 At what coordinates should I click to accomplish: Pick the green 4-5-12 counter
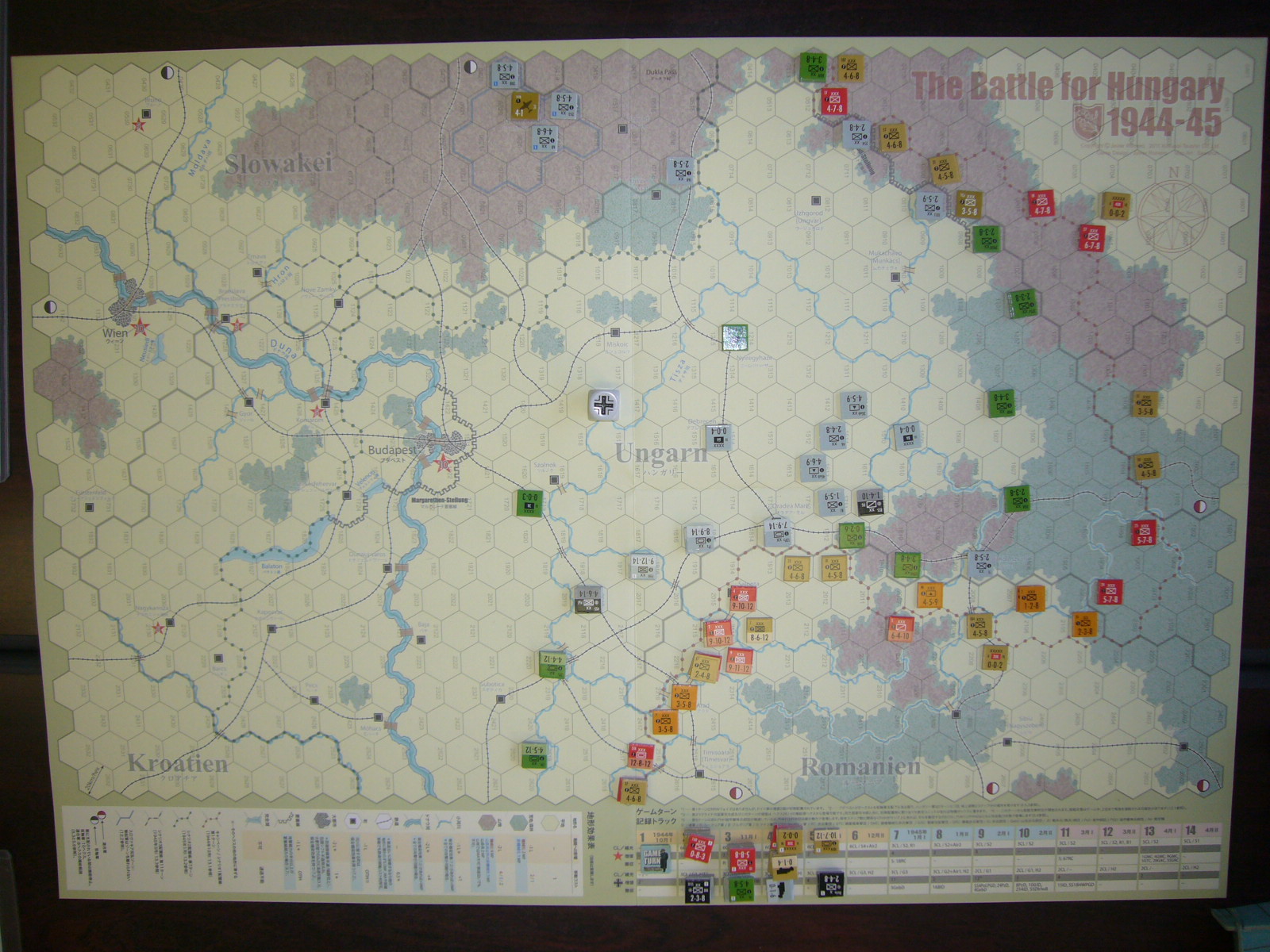(x=534, y=754)
